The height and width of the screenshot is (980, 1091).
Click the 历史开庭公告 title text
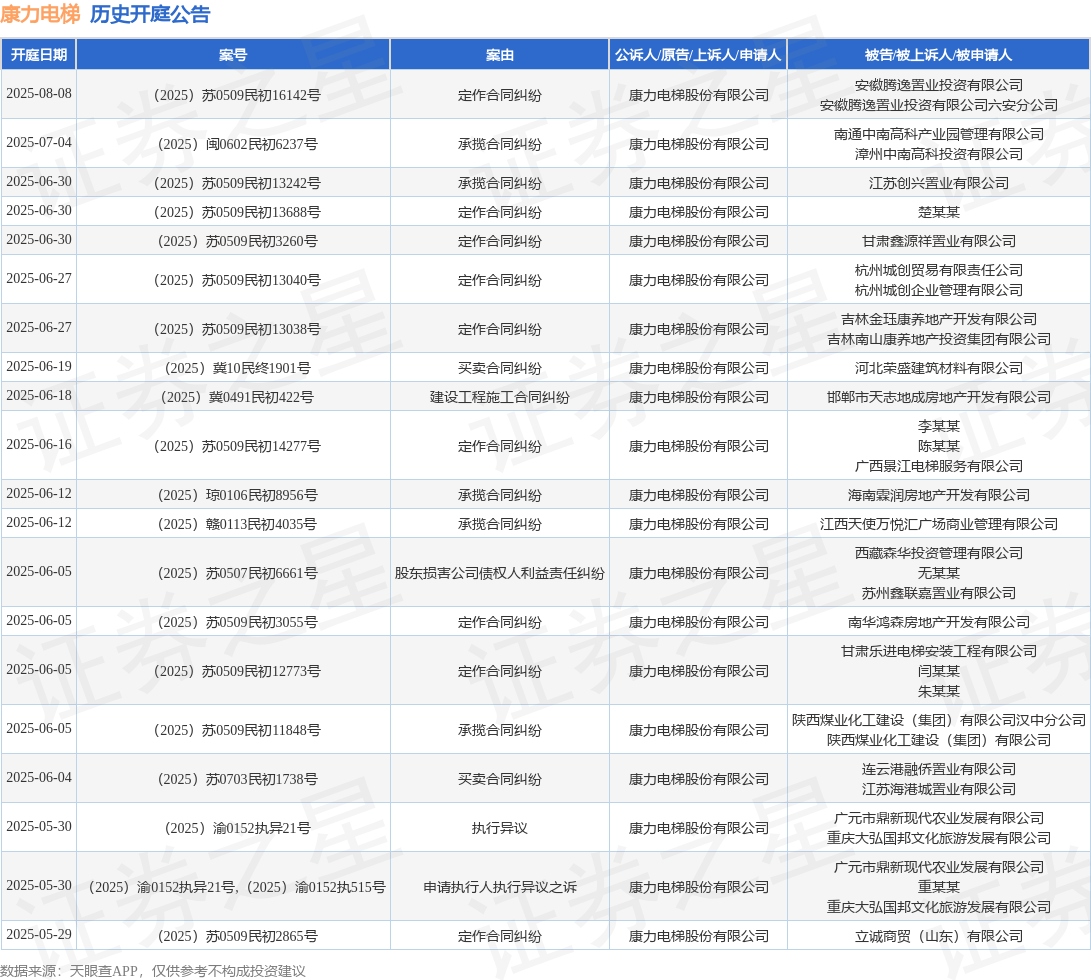pos(150,14)
